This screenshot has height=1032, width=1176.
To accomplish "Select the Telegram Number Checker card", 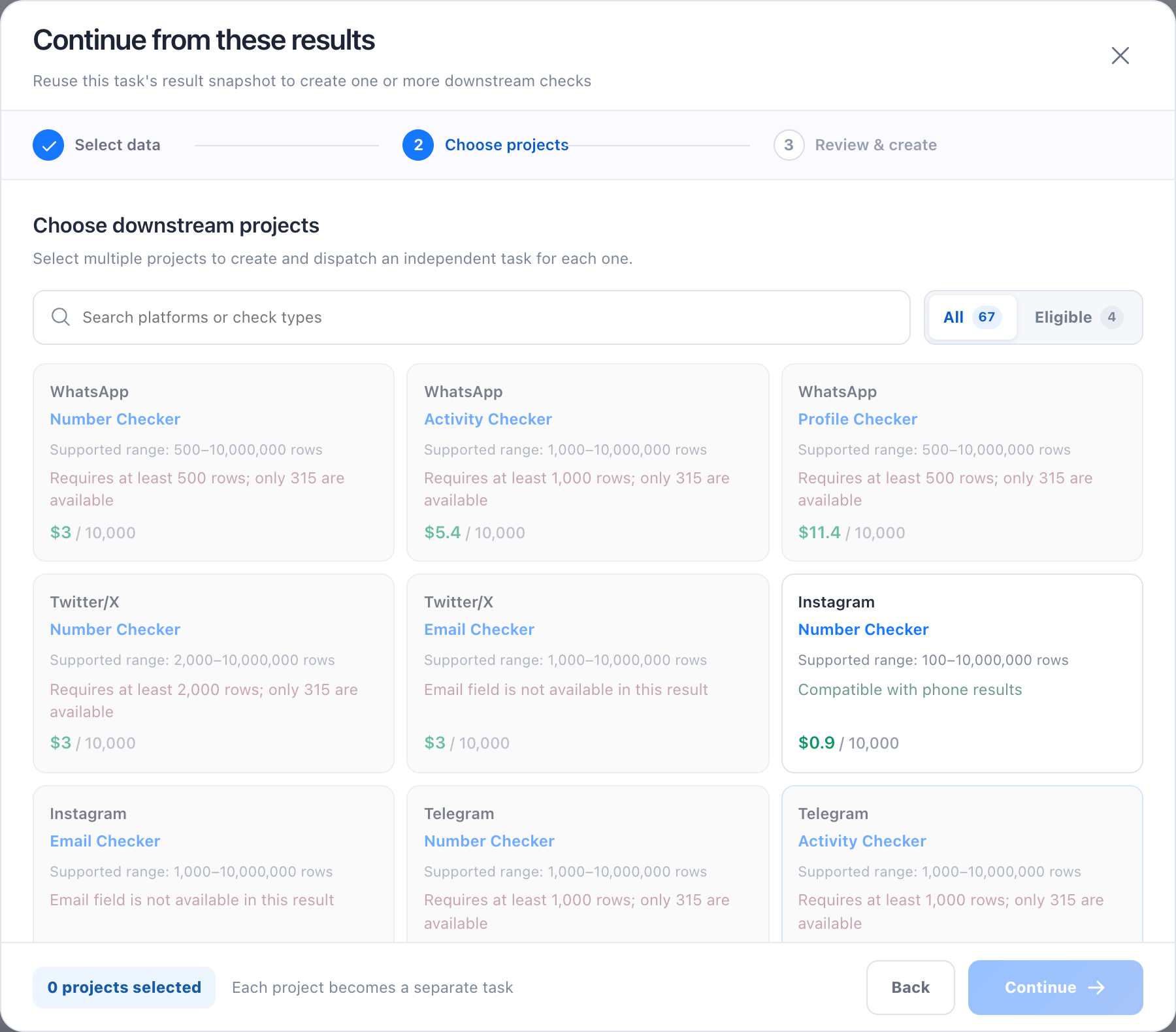I will coord(587,863).
